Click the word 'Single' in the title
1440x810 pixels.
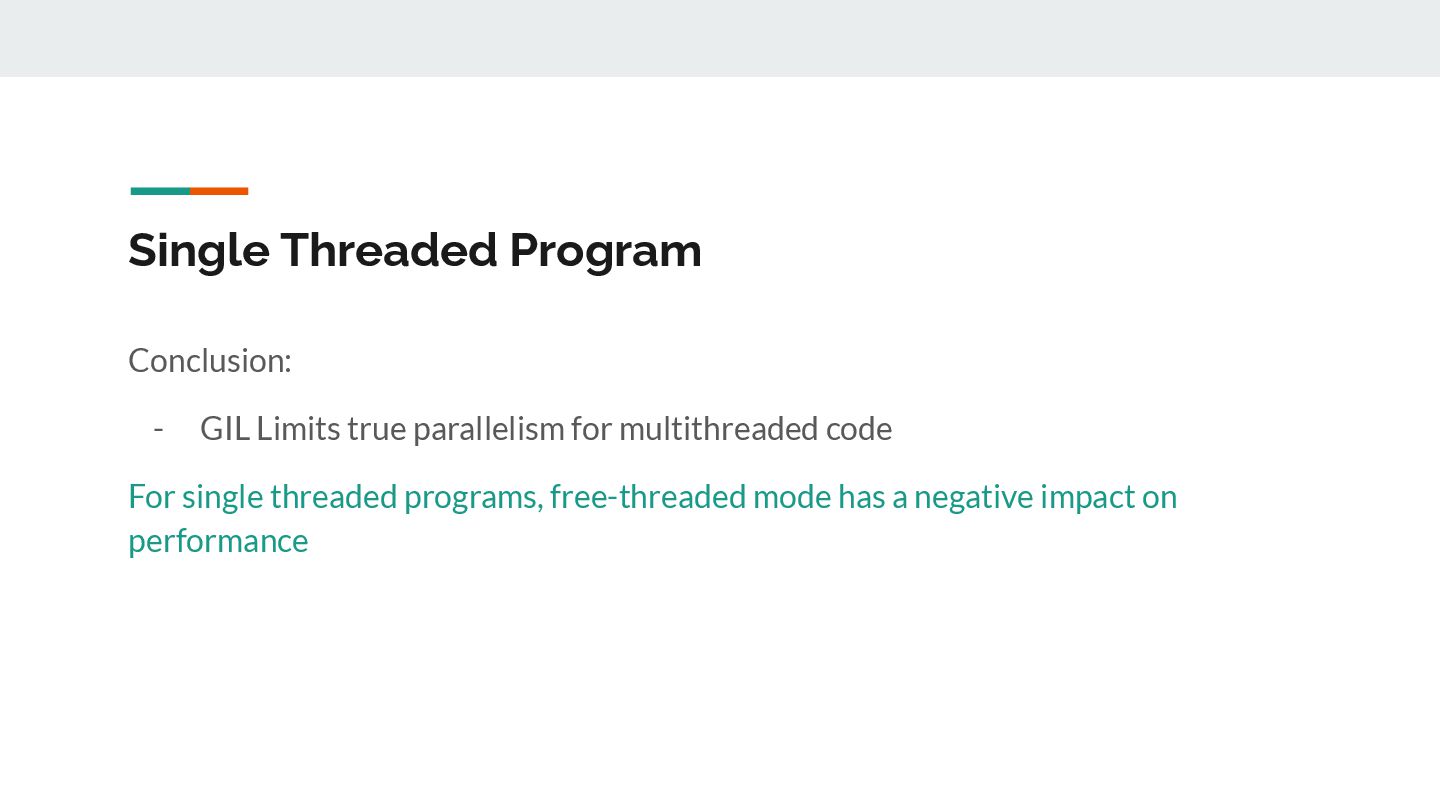tap(198, 250)
